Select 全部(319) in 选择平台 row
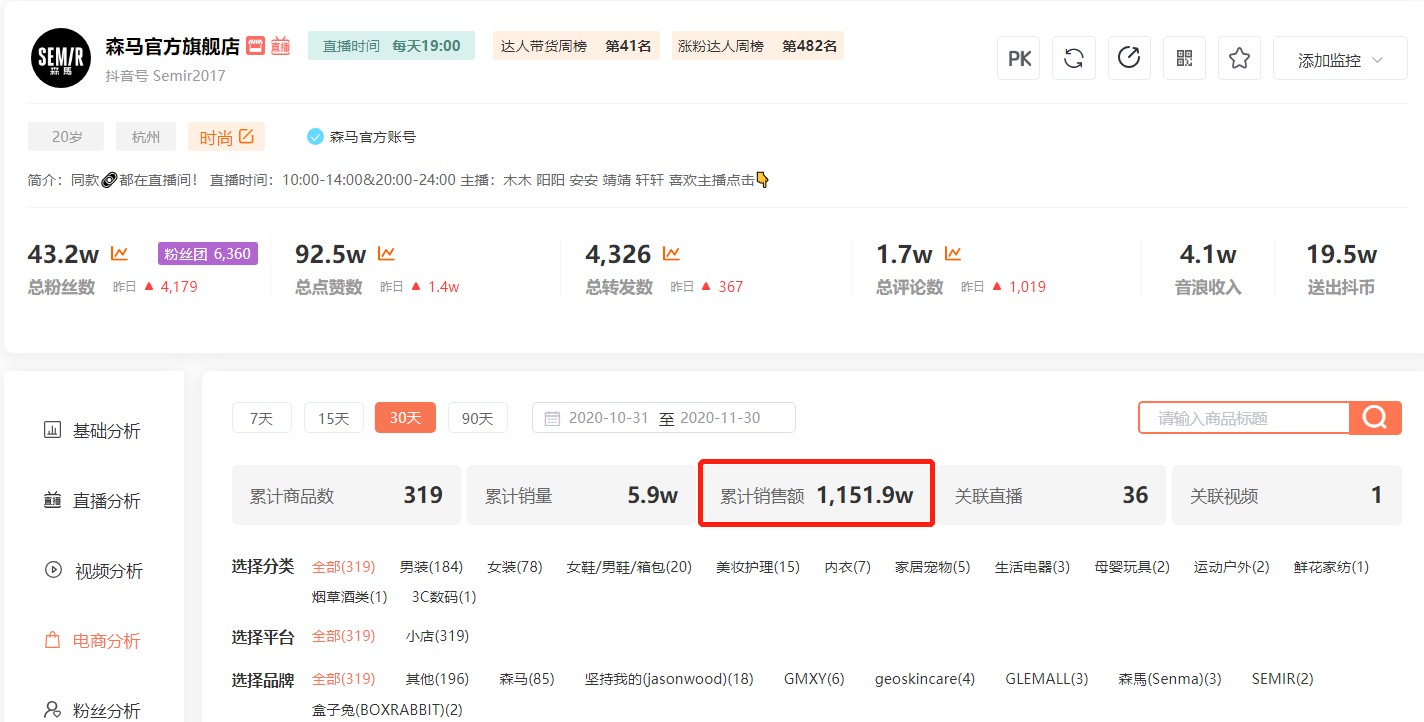Image resolution: width=1424 pixels, height=722 pixels. 344,636
